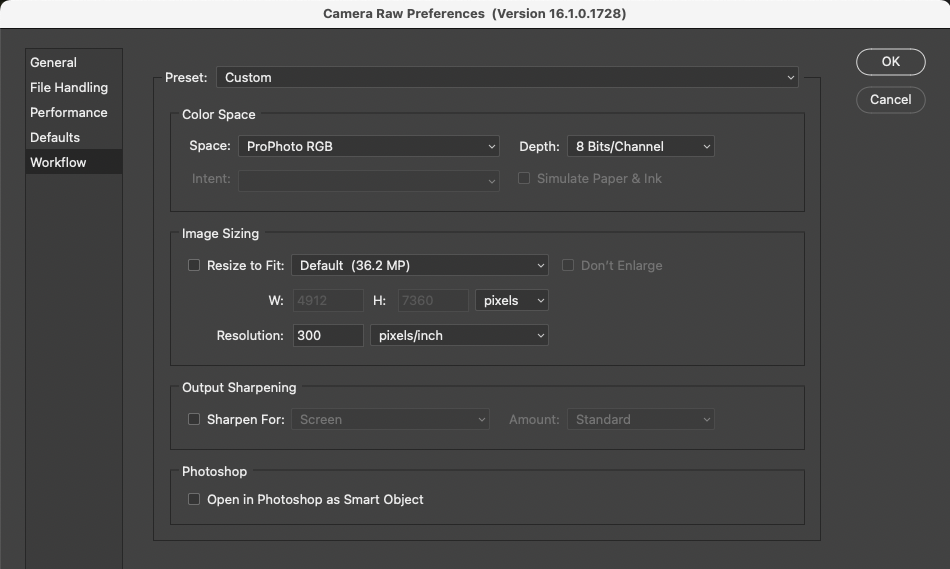Click the Sharpen For Screen dropdown
The width and height of the screenshot is (950, 569).
click(x=390, y=419)
